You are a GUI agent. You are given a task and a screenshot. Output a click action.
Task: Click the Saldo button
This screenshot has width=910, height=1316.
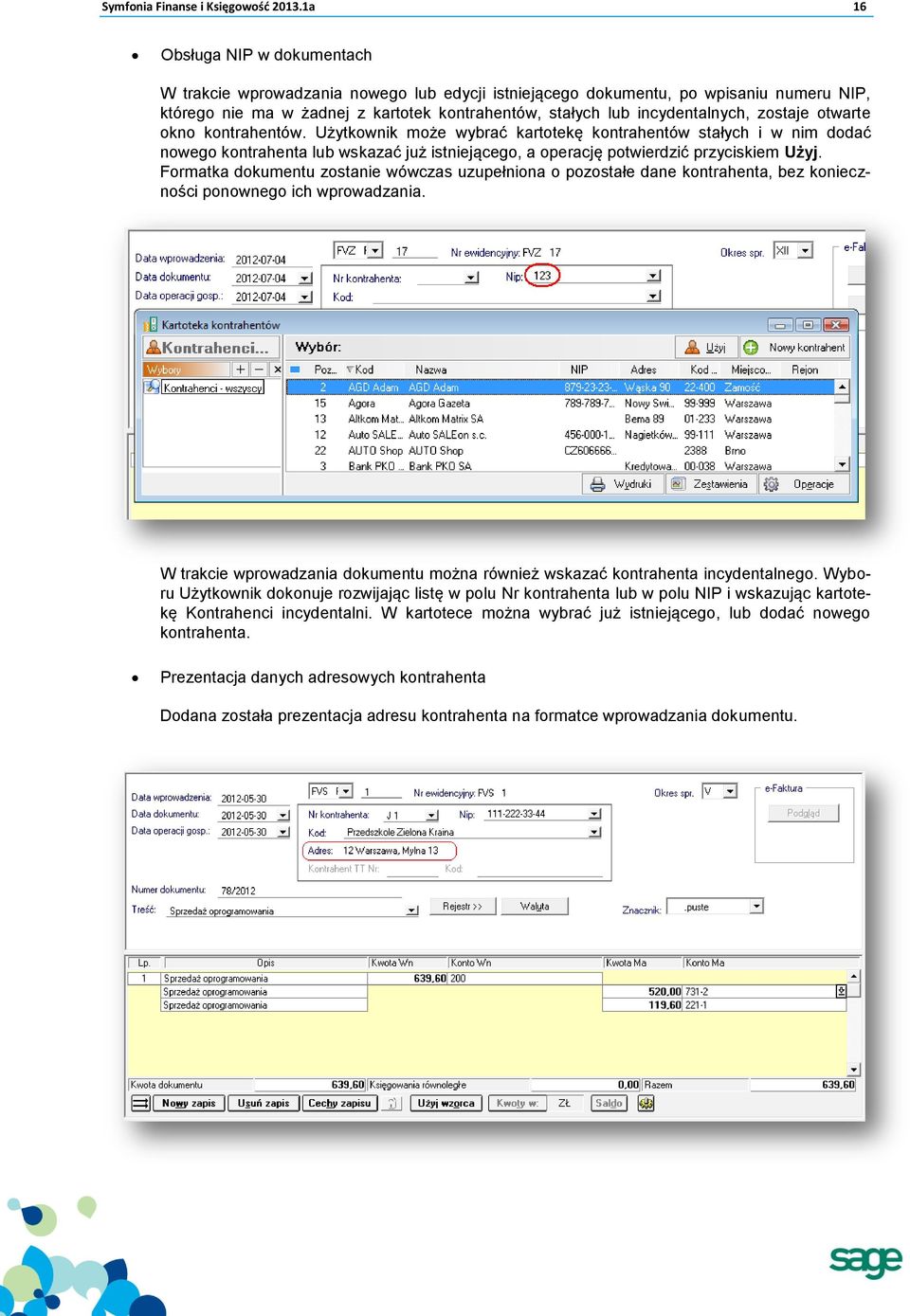(609, 1103)
